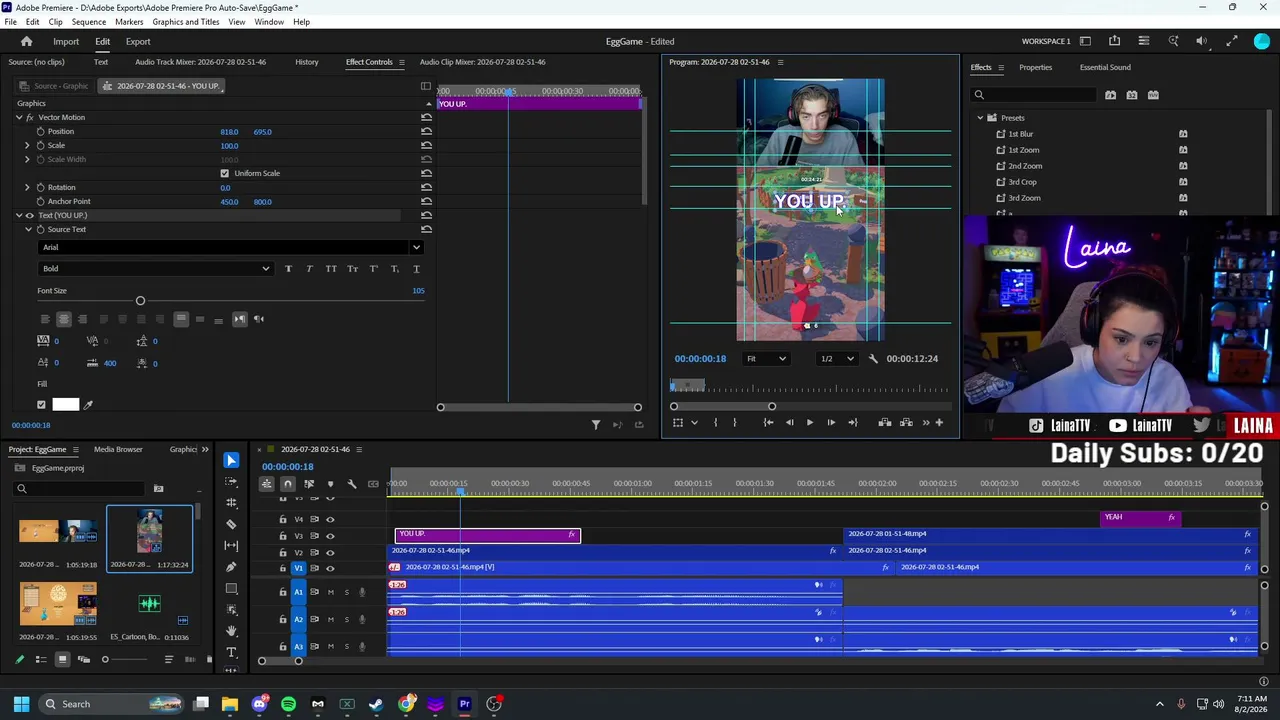Select the 2nd Zoom preset

click(1025, 166)
